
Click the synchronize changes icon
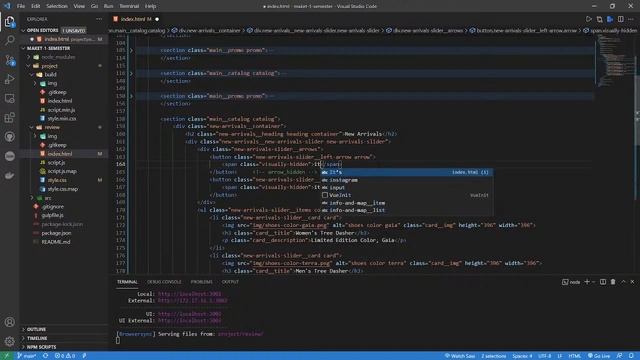pyautogui.click(x=45, y=356)
